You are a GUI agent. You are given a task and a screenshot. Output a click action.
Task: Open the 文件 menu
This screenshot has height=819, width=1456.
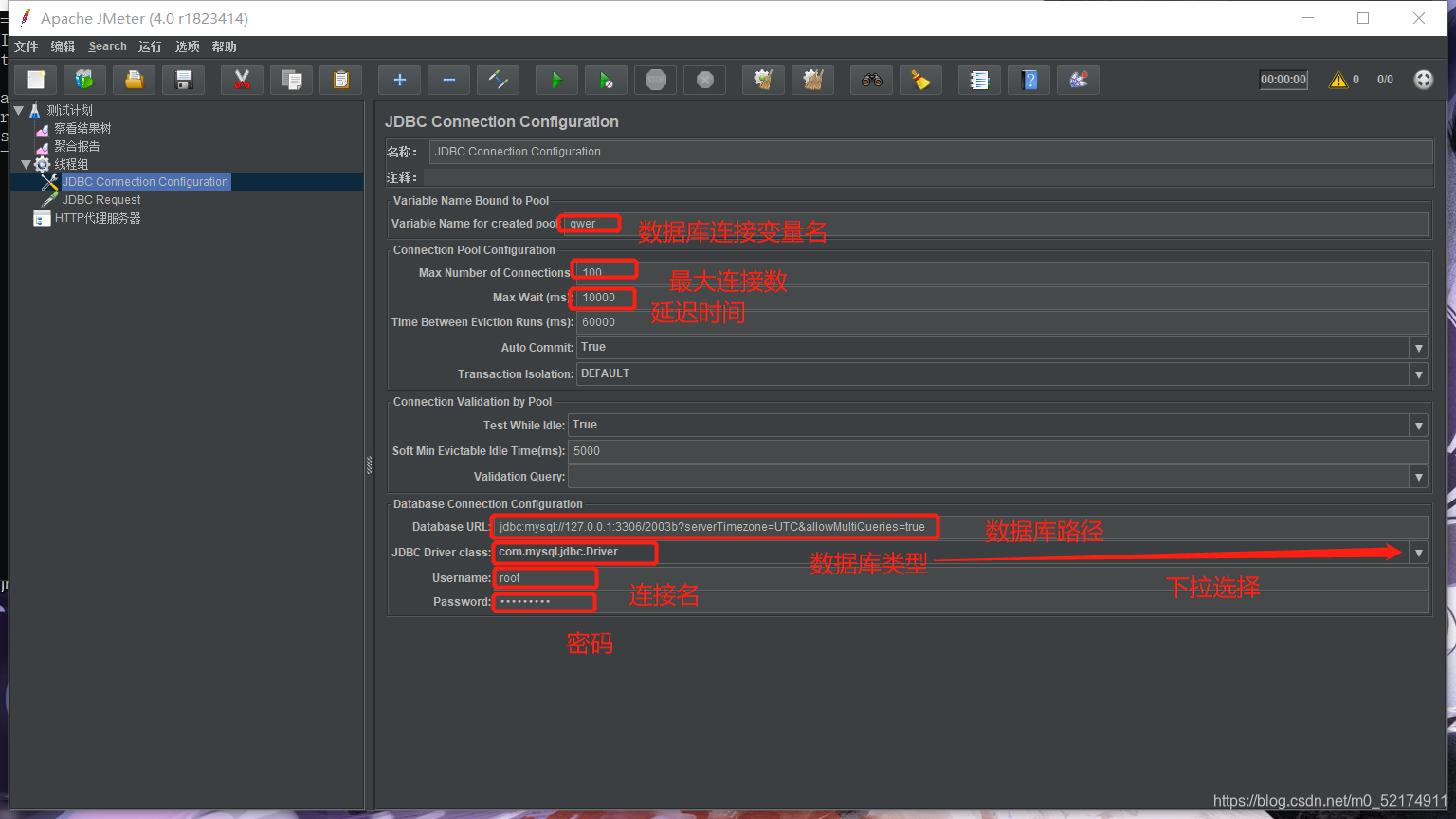pyautogui.click(x=27, y=46)
